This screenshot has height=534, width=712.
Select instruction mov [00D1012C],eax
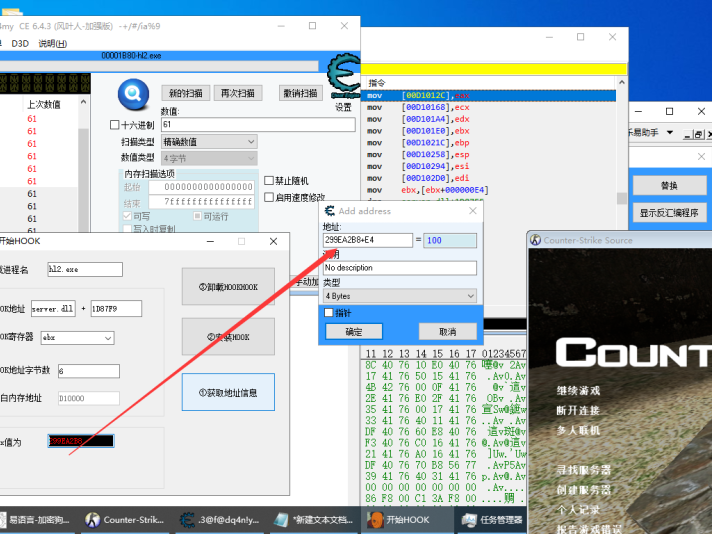click(x=490, y=95)
